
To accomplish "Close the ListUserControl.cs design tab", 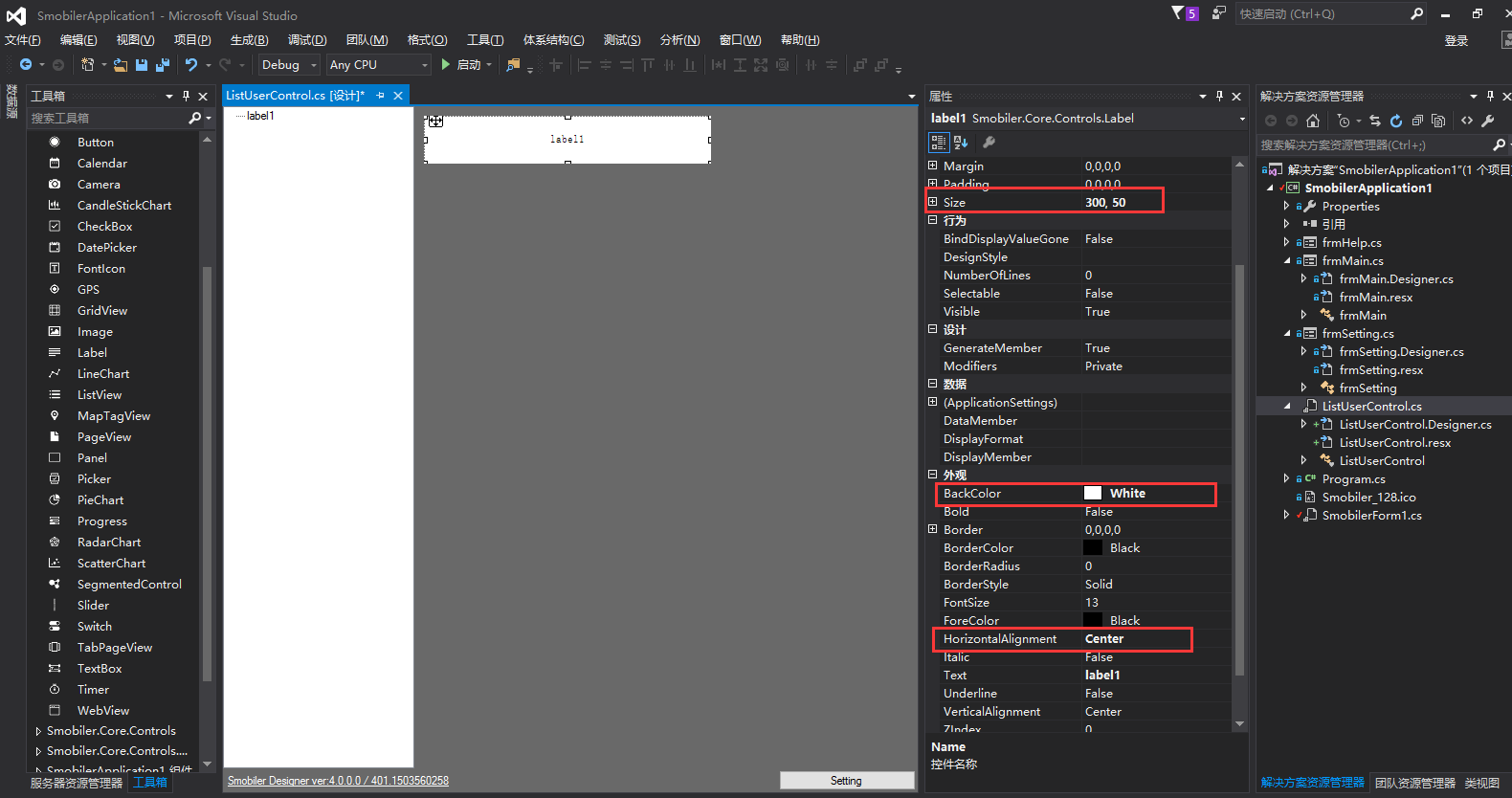I will tap(398, 96).
